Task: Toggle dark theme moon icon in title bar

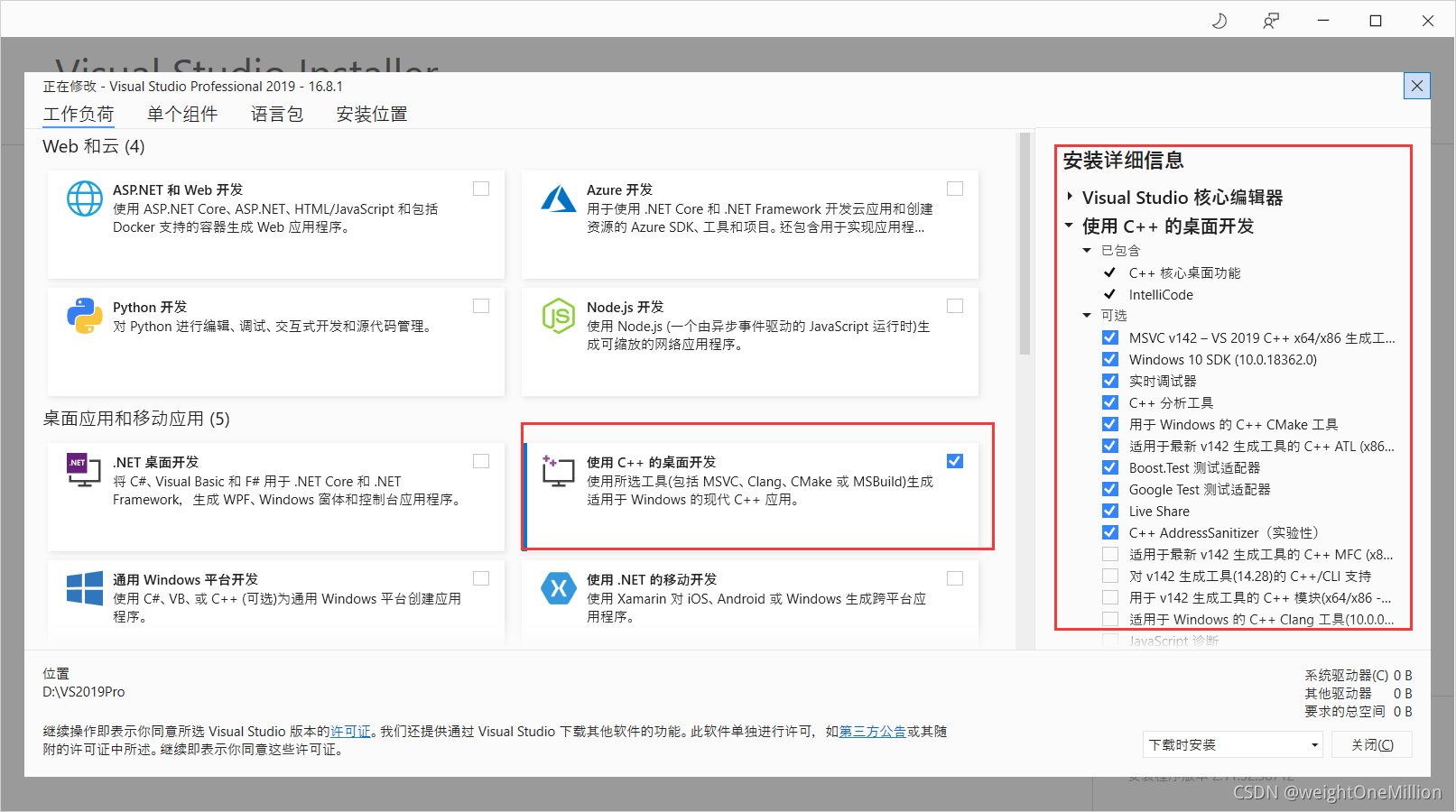Action: (x=1220, y=20)
